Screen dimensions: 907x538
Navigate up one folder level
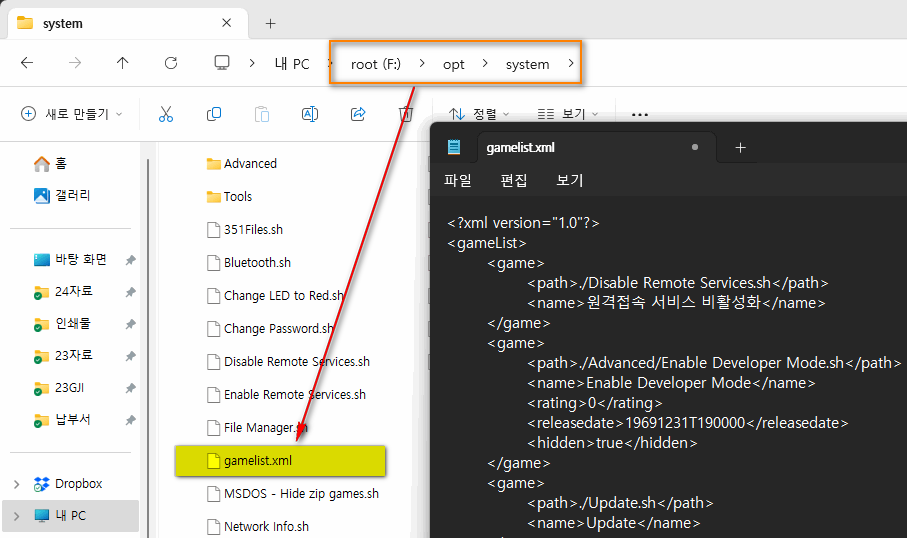[x=123, y=62]
